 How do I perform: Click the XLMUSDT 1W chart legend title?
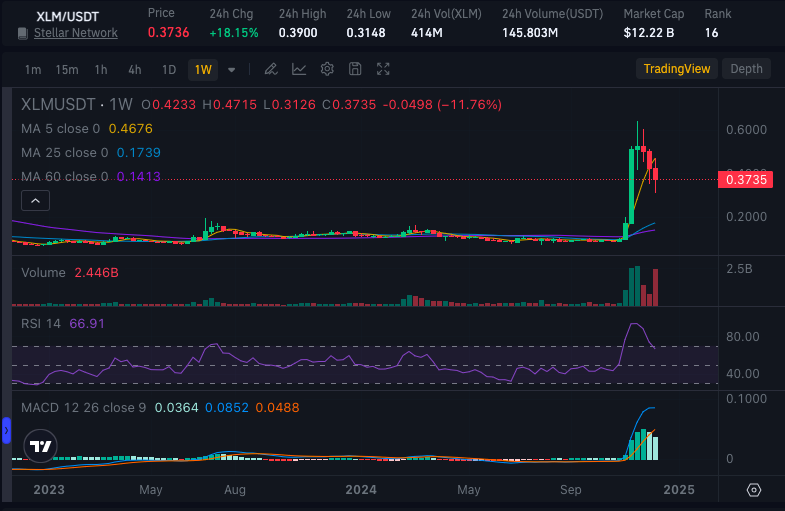[77, 104]
